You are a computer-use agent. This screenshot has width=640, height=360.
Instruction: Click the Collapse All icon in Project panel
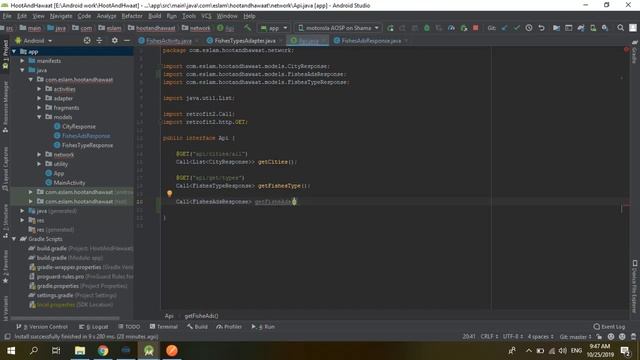pyautogui.click(x=99, y=40)
